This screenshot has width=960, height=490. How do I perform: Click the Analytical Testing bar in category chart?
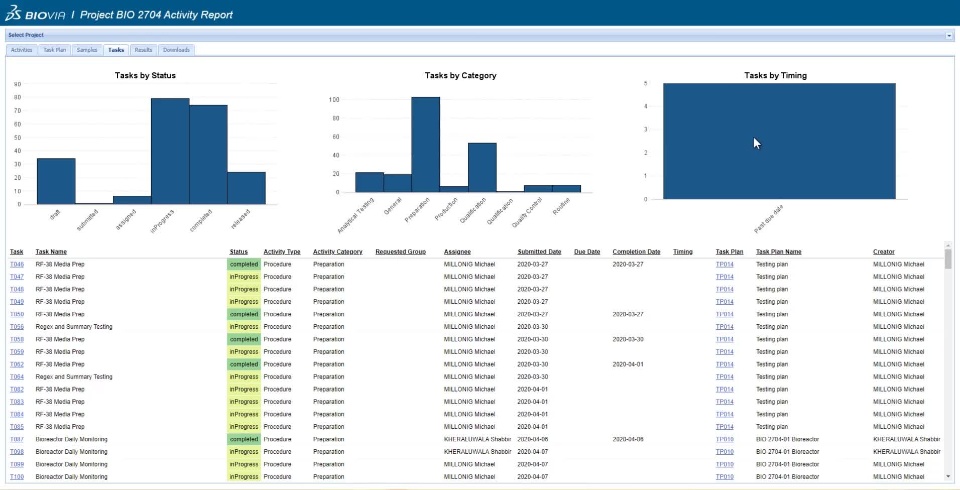pyautogui.click(x=369, y=182)
